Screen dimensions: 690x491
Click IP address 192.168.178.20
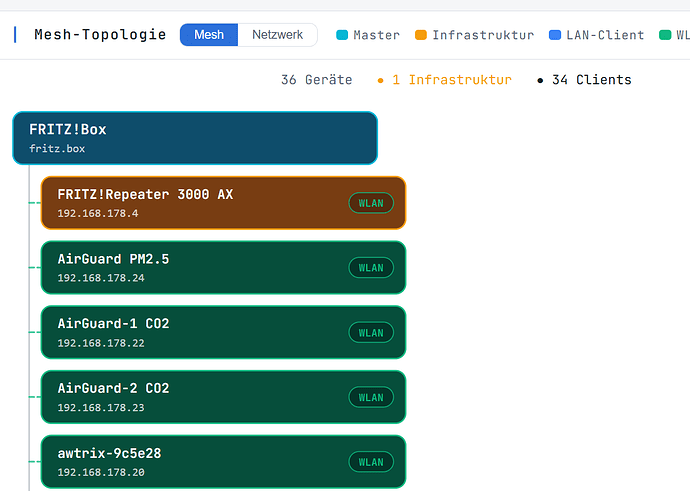(x=101, y=472)
